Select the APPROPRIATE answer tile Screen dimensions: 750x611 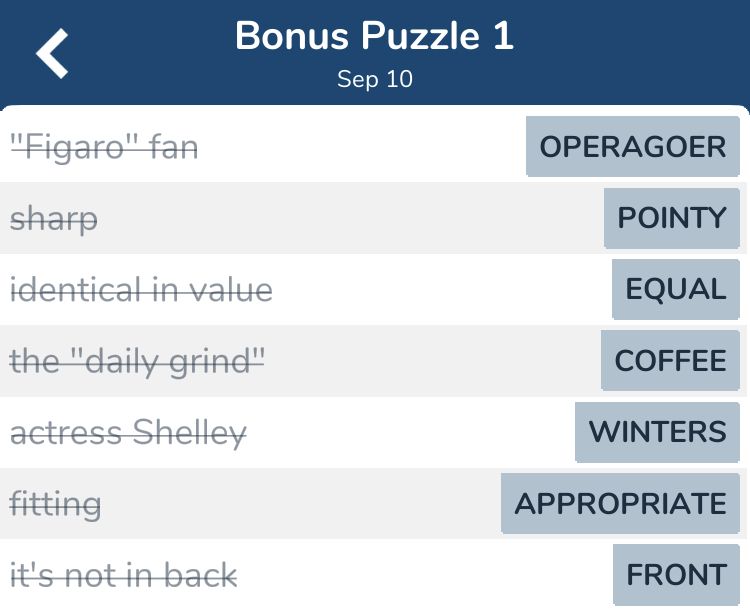click(x=620, y=503)
